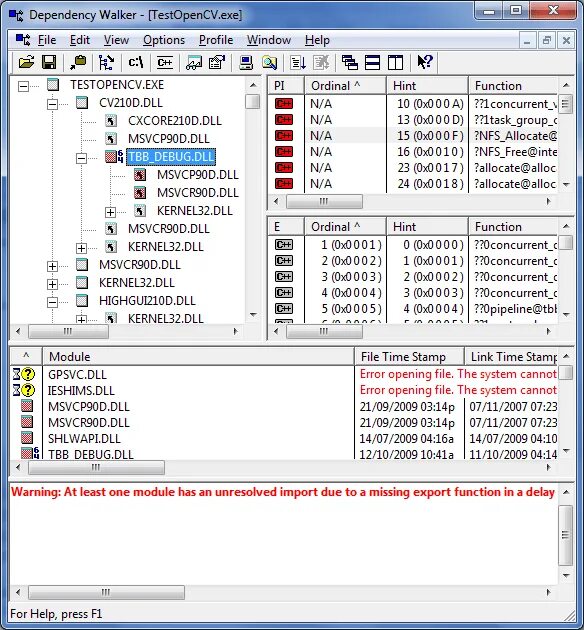
Task: Sort exports by the E column header
Action: pyautogui.click(x=286, y=227)
